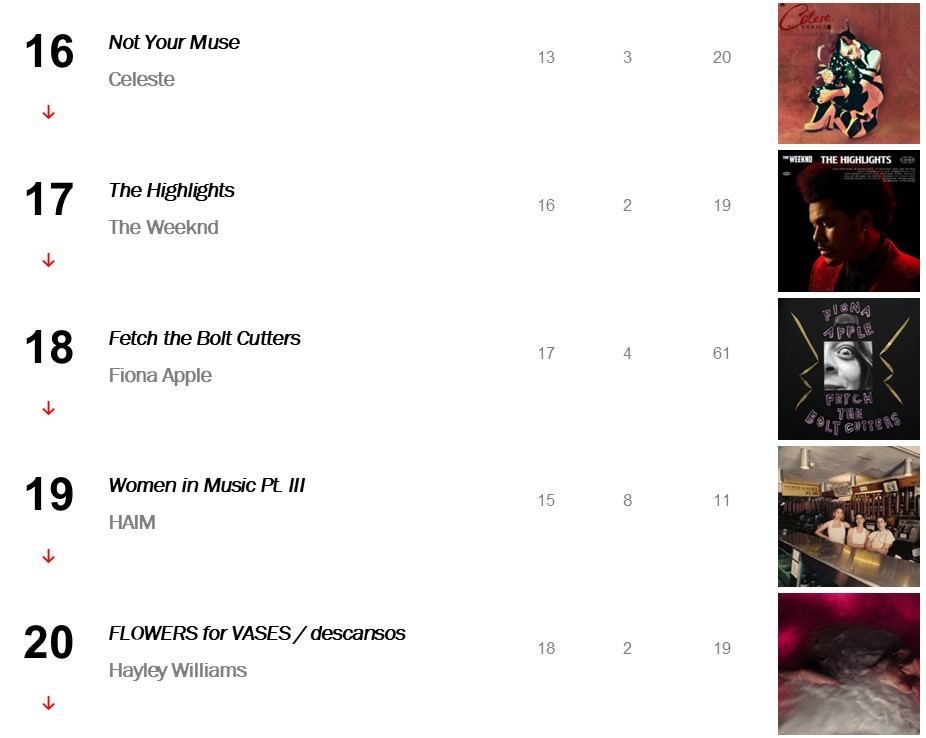Visit The Weeknd artist link
The width and height of the screenshot is (926, 738).
(x=164, y=227)
